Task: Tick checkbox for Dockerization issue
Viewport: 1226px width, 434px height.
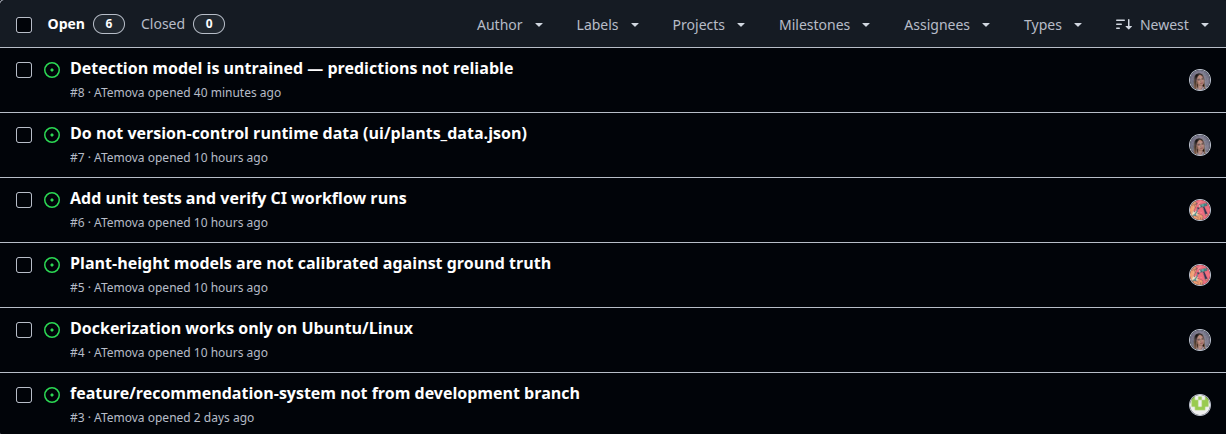Action: click(24, 330)
